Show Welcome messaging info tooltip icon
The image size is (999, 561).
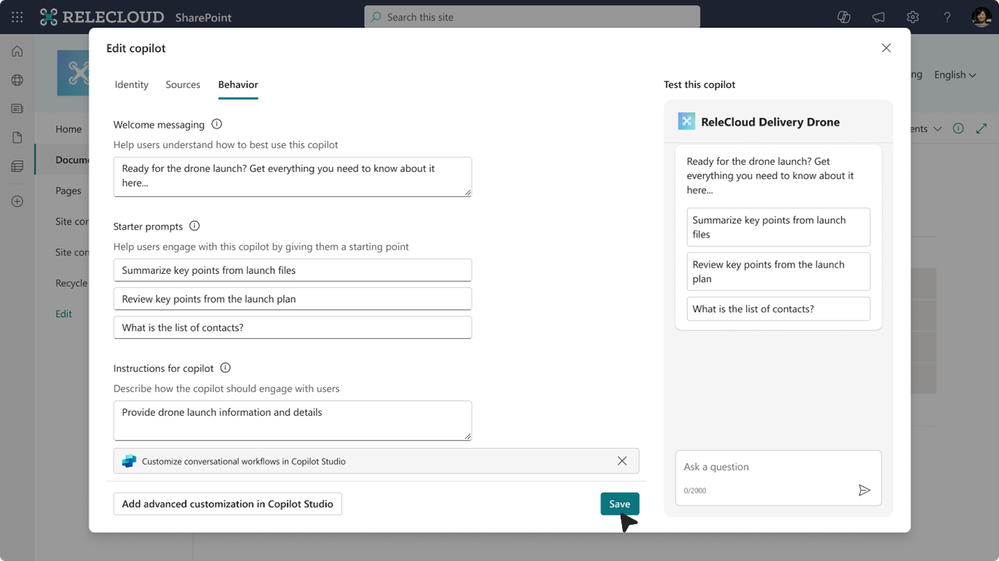coord(217,124)
